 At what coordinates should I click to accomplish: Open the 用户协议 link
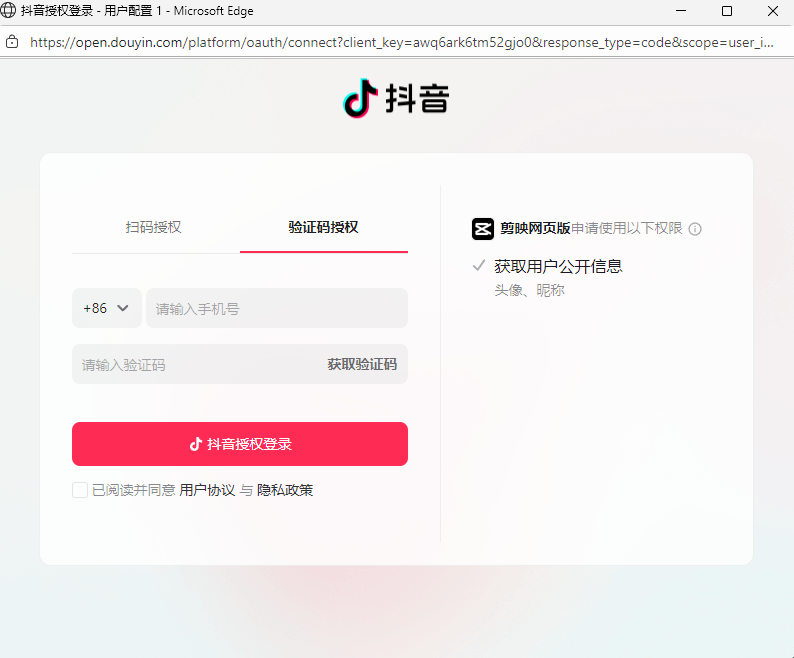click(207, 490)
